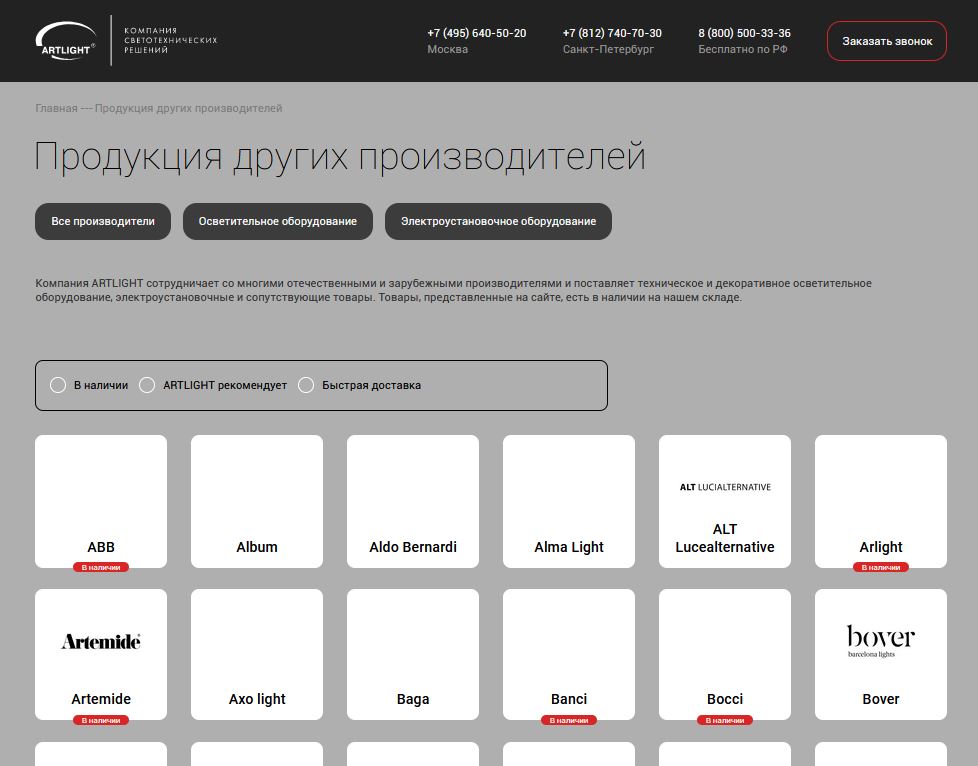Click the "Заказать звонок" button
This screenshot has width=978, height=766.
tap(887, 41)
